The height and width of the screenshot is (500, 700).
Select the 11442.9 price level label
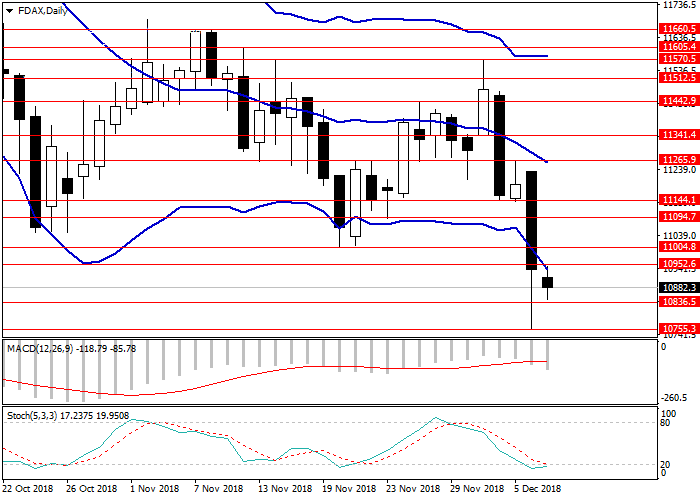(679, 101)
